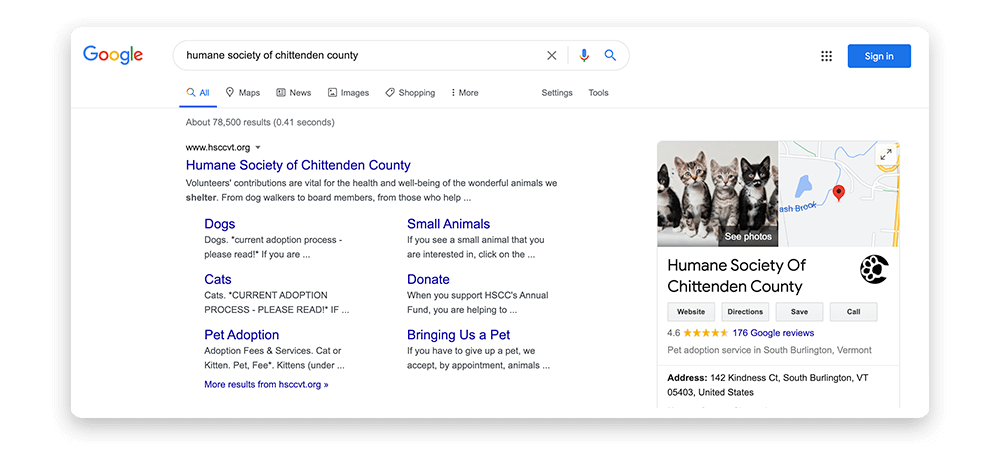Screen dimensions: 1000x461
Task: Click the Directions button
Action: click(x=745, y=312)
